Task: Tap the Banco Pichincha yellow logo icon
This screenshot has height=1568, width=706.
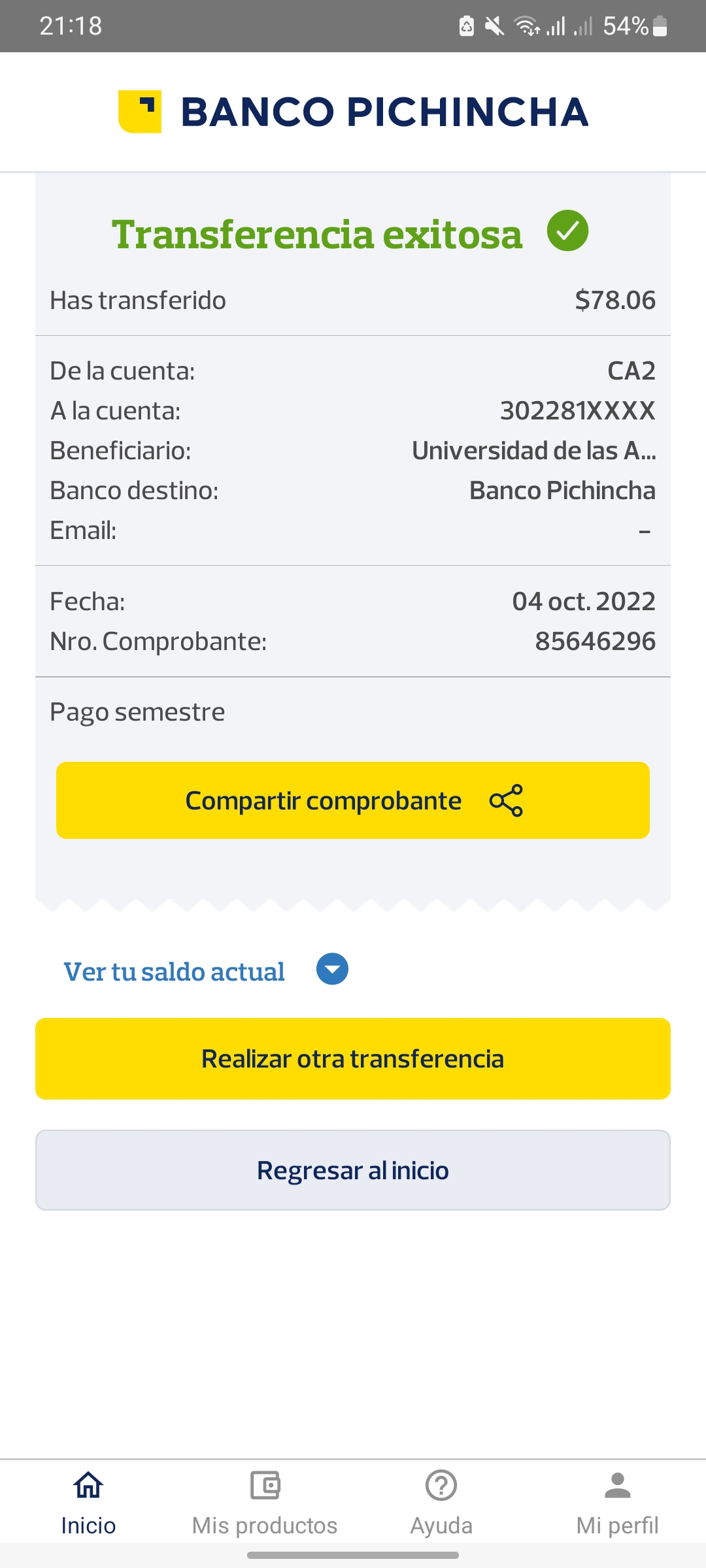Action: click(x=140, y=111)
